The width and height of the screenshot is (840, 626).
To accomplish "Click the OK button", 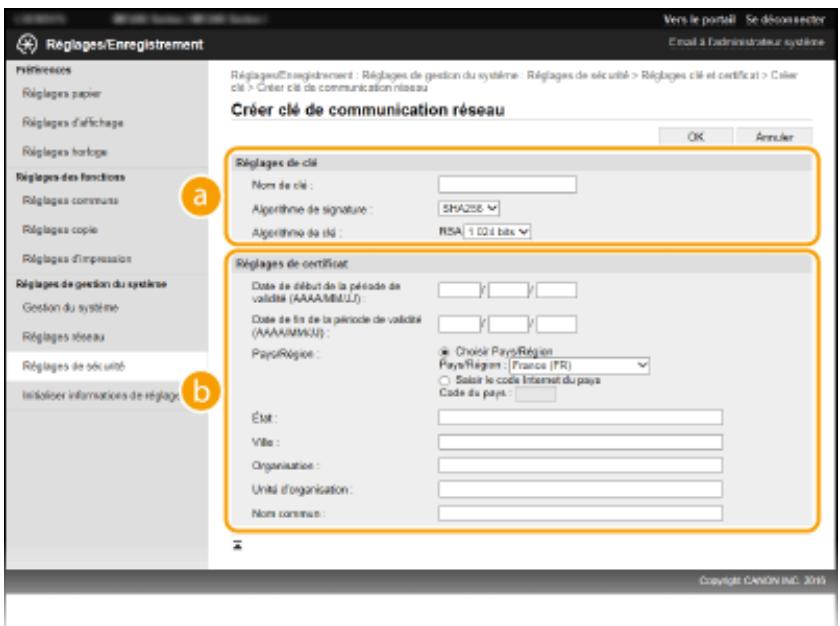I will pos(695,137).
